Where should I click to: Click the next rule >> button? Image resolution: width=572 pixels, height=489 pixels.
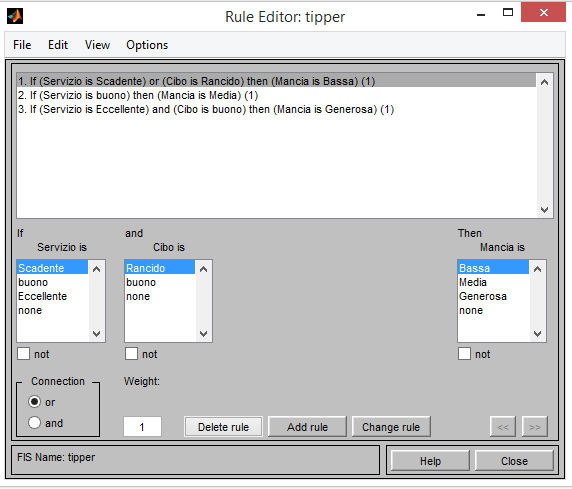pyautogui.click(x=535, y=427)
